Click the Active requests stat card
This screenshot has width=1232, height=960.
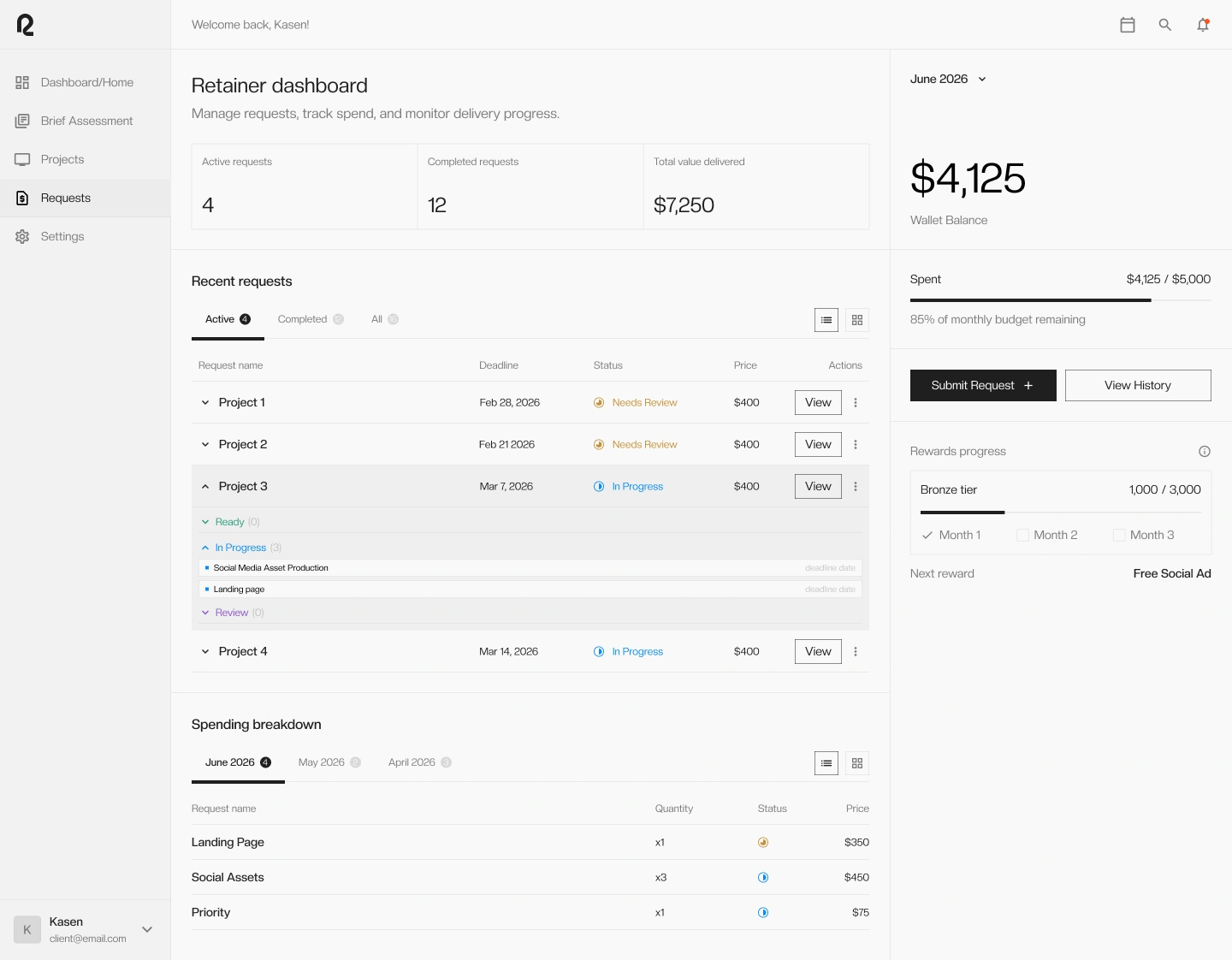pos(305,187)
